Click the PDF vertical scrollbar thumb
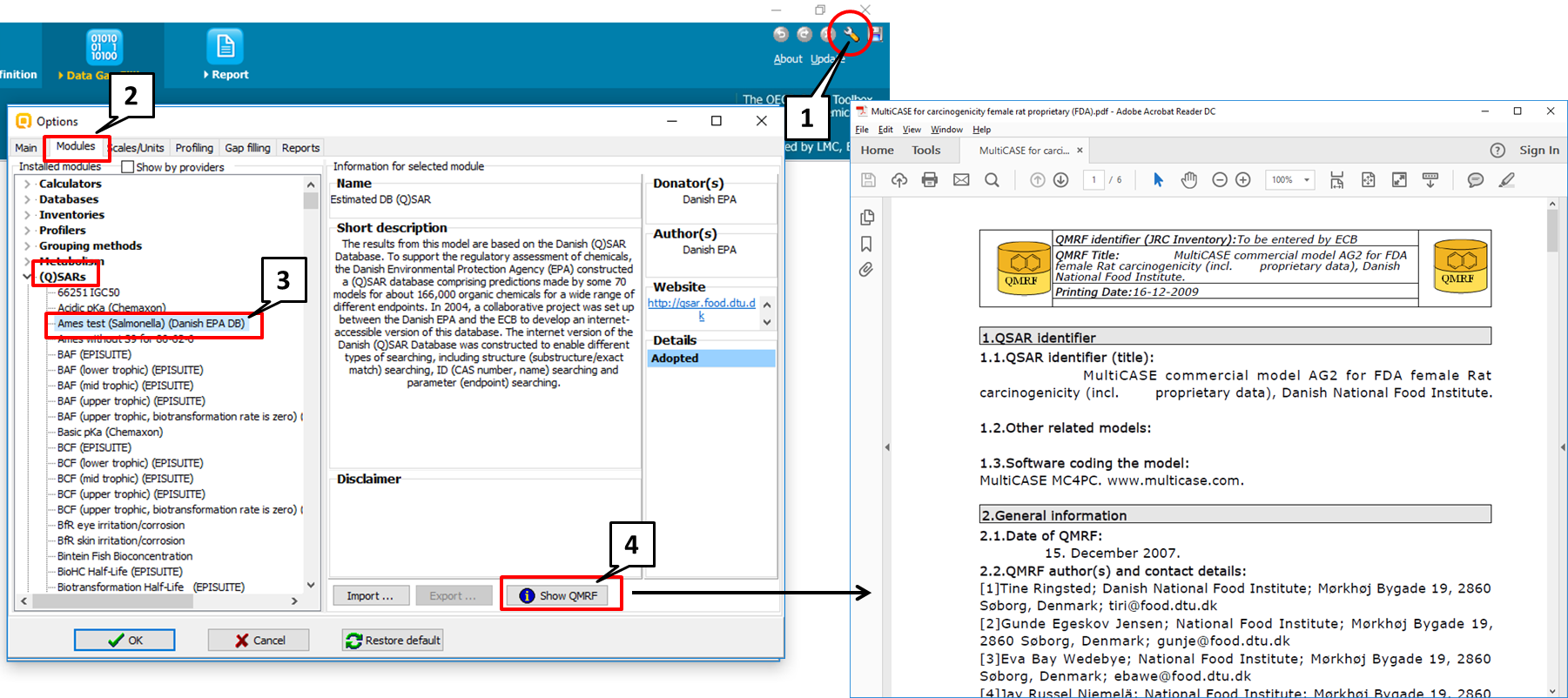 point(1552,231)
